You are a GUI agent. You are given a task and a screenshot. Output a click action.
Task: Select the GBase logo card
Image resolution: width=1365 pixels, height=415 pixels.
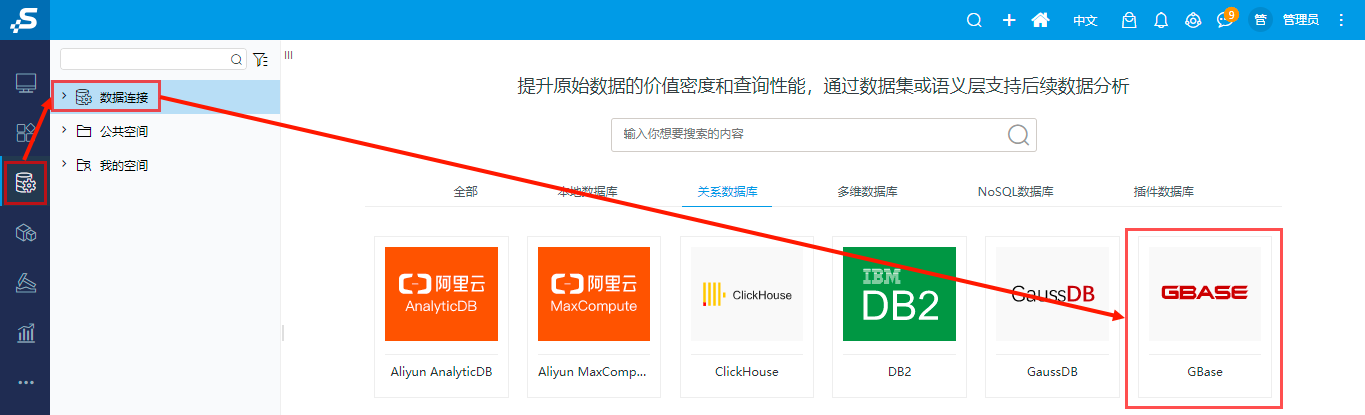(1204, 294)
